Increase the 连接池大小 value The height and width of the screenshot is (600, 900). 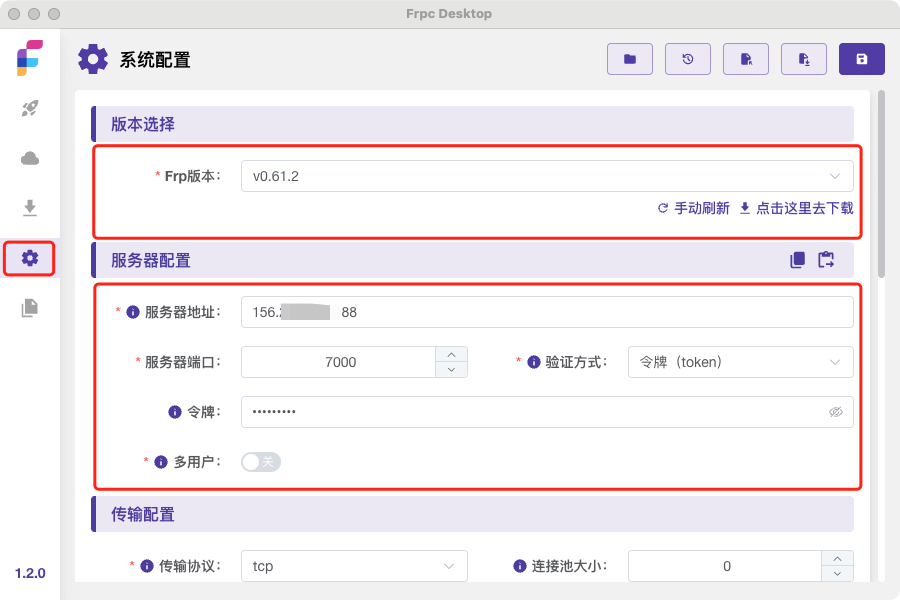(837, 559)
